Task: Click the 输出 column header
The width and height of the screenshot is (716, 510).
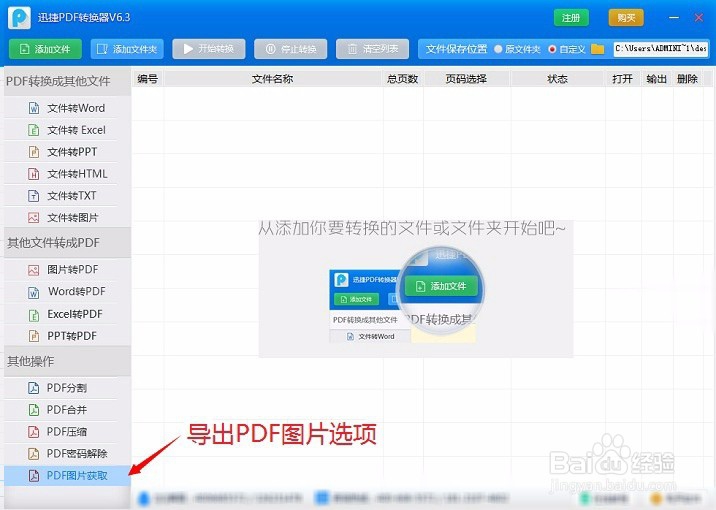Action: pos(657,79)
